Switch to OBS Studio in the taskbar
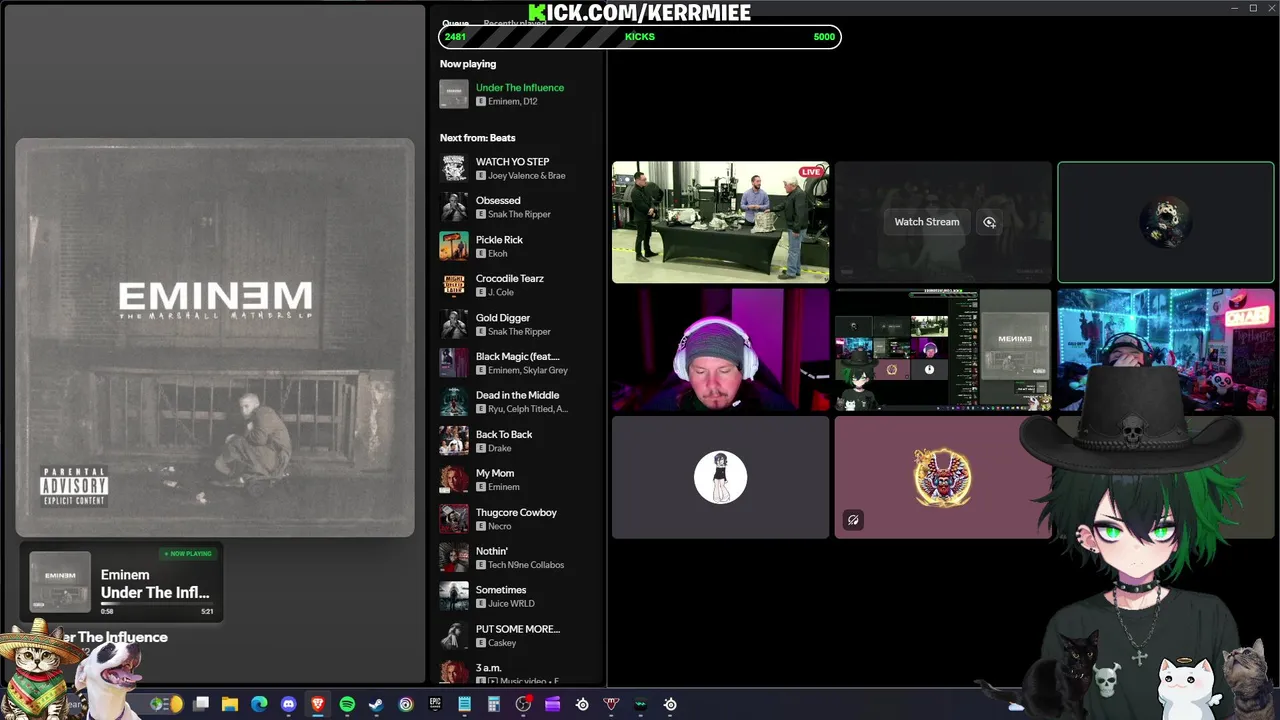 pos(523,704)
